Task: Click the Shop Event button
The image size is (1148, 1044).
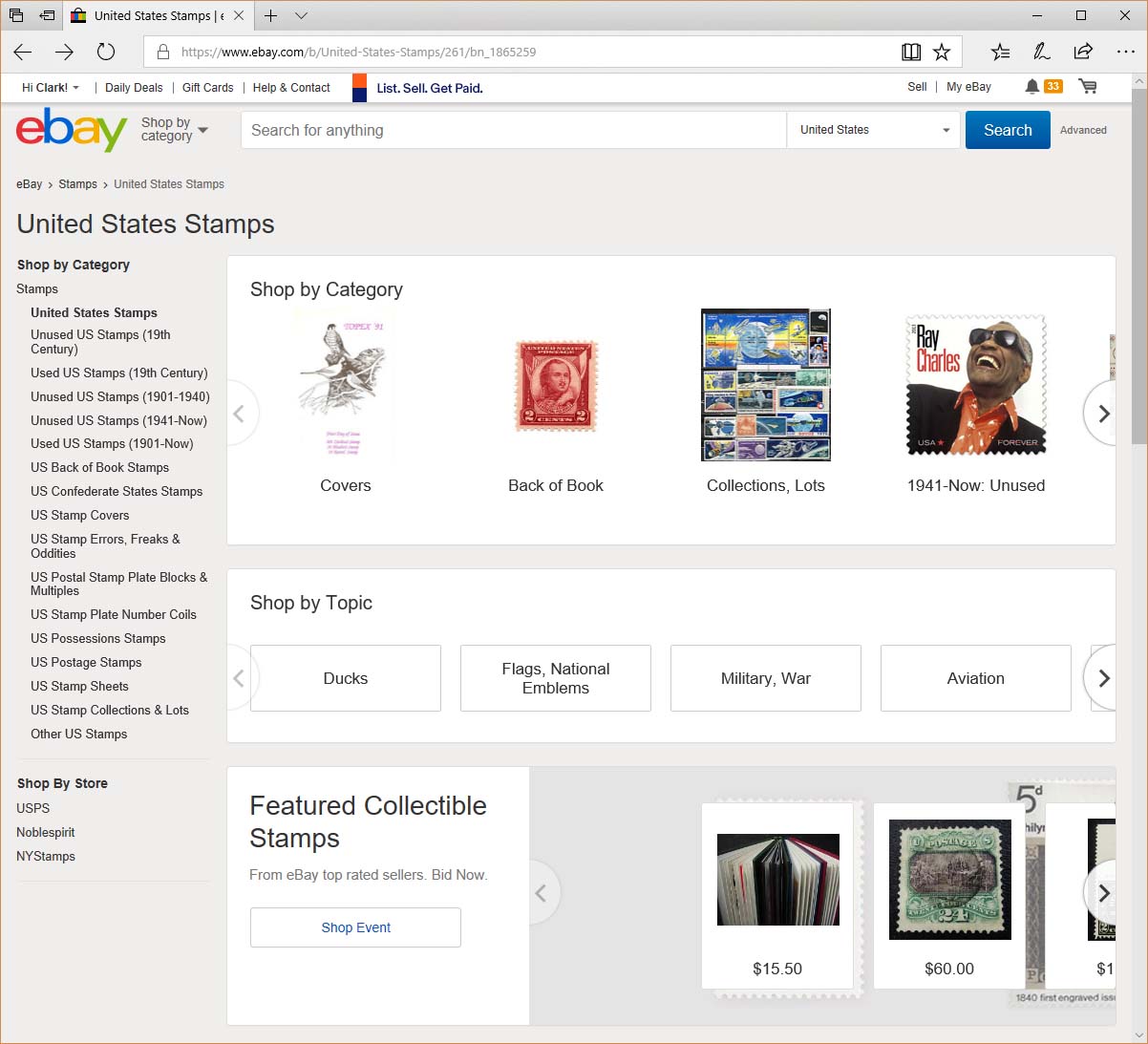Action: click(355, 927)
